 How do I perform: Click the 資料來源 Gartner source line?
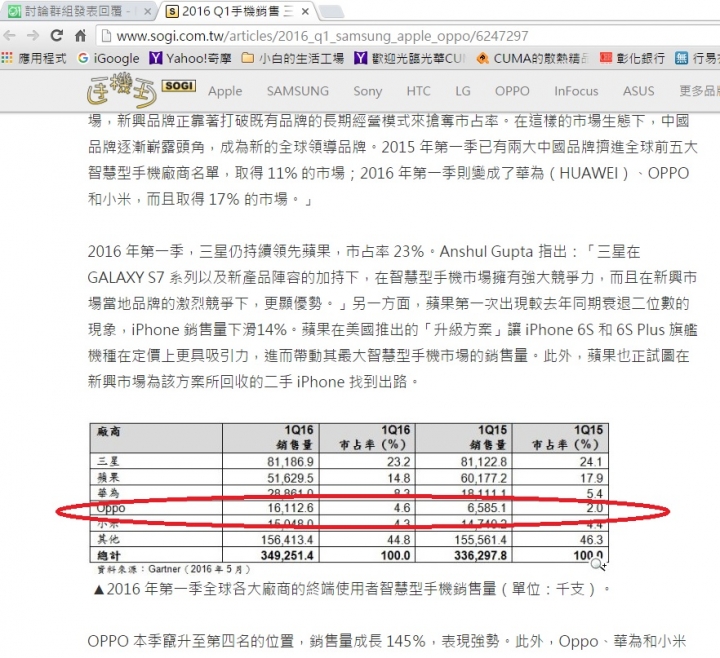point(174,569)
